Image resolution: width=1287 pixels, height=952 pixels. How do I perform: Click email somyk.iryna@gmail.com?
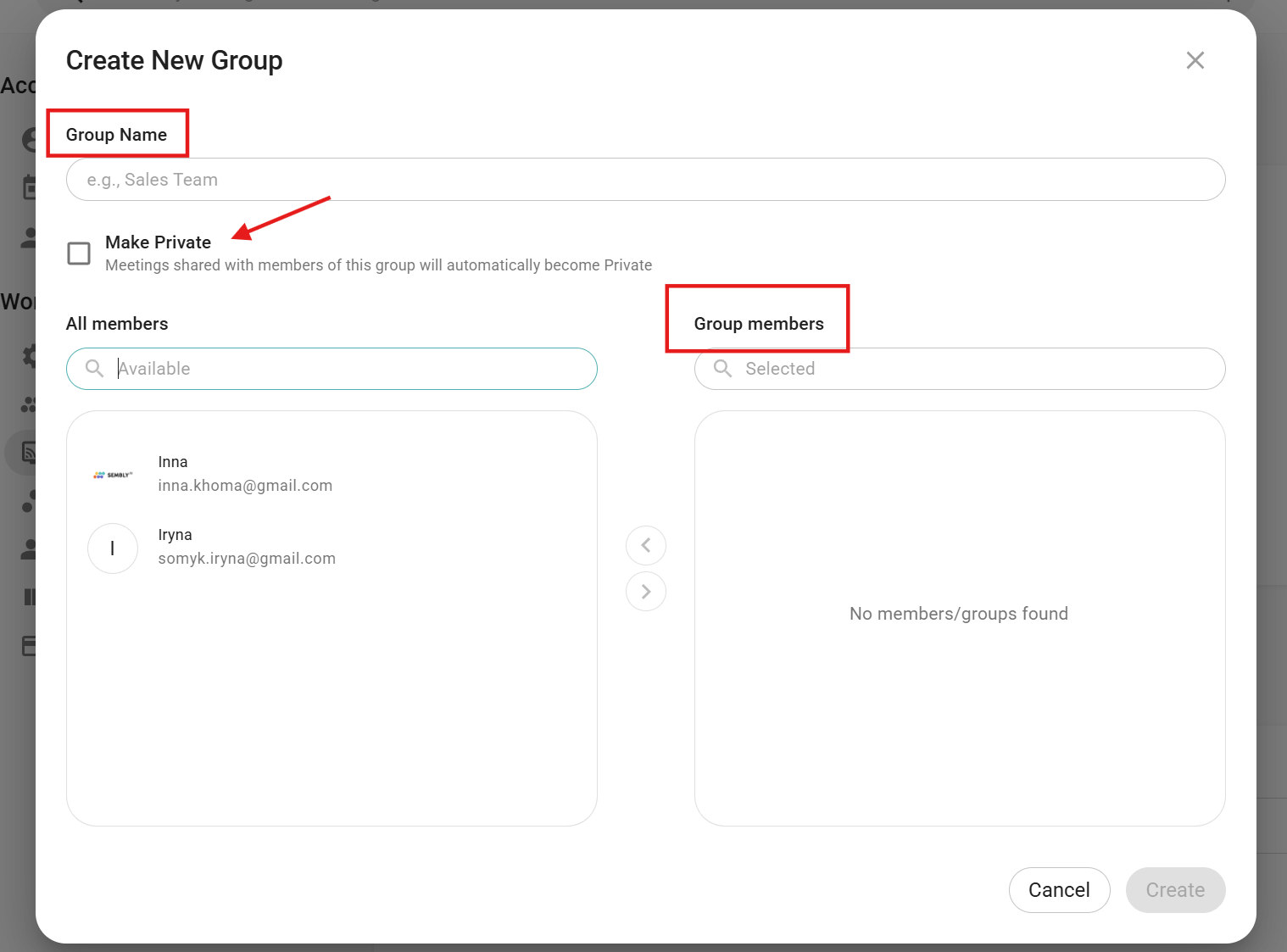tap(247, 559)
